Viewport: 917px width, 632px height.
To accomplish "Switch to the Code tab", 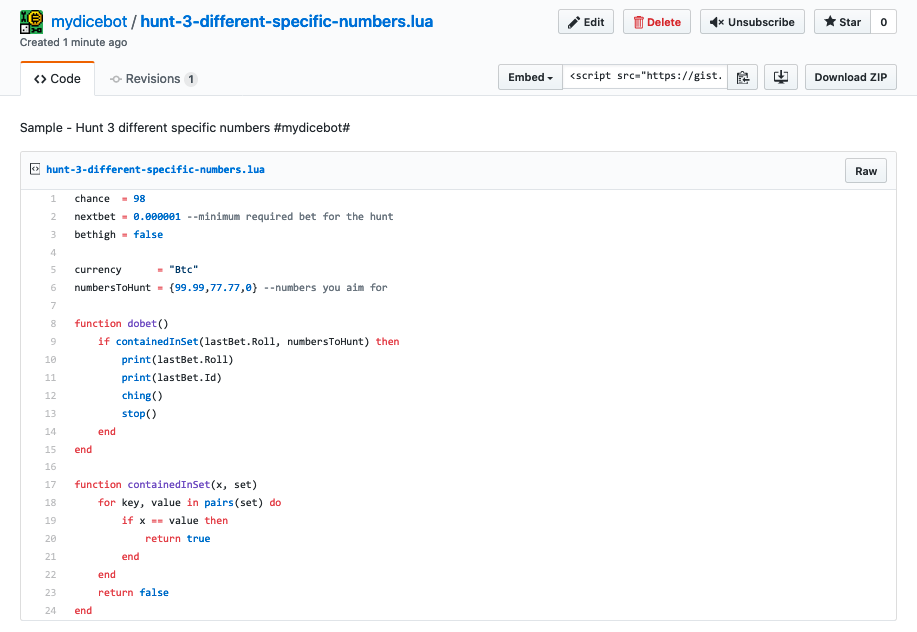I will pos(57,79).
